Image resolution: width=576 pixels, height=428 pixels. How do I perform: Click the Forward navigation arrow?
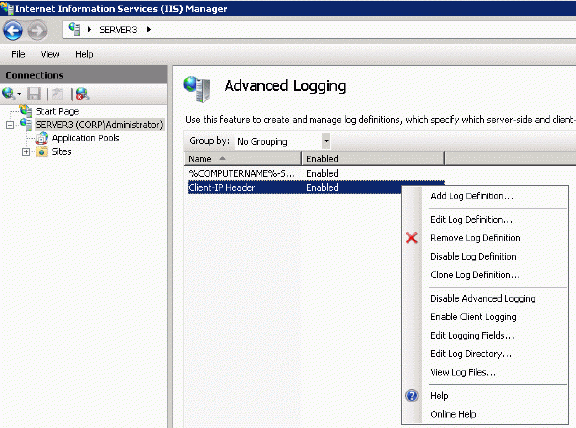click(37, 30)
